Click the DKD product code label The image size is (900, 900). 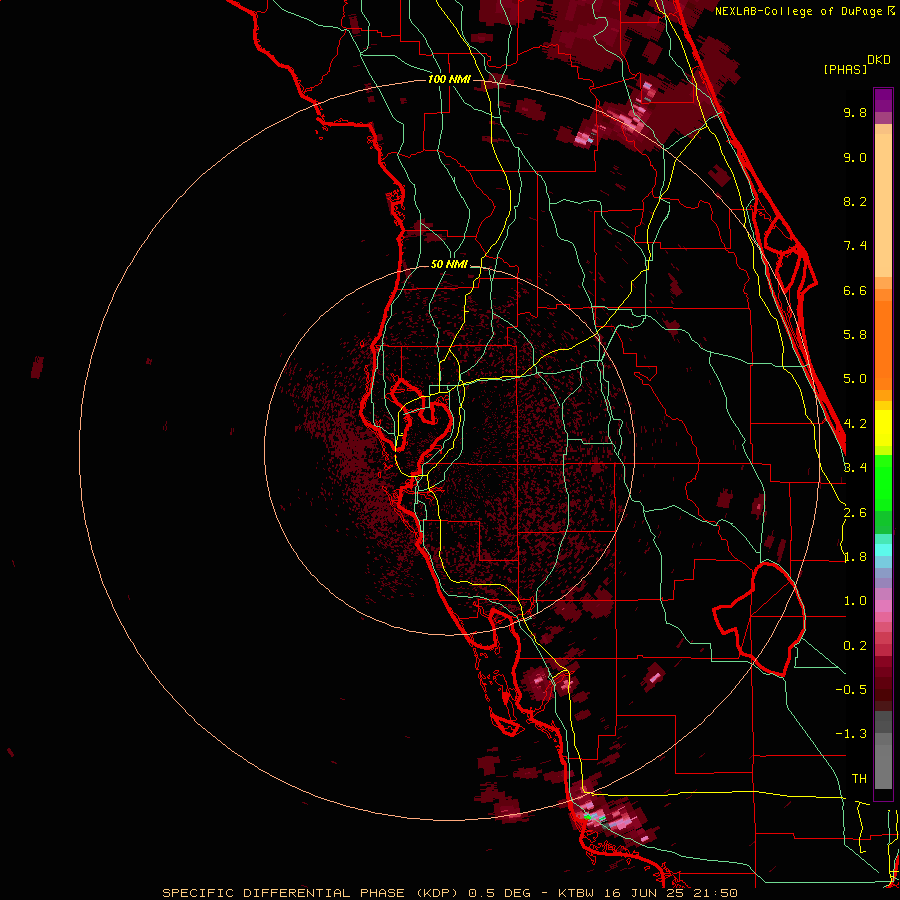[879, 60]
